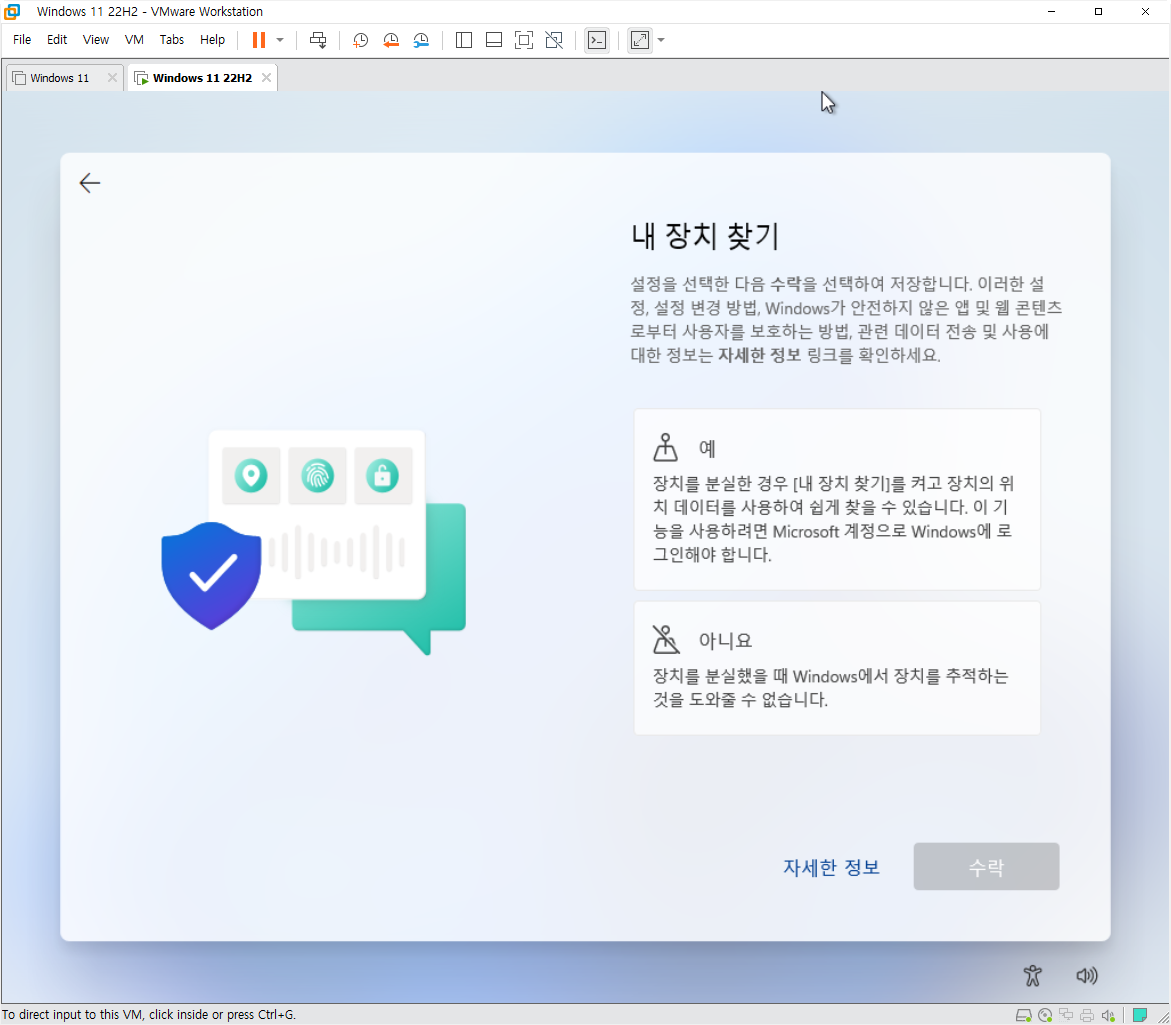Screen dimensions: 1171x1025
Task: Select the 아니요 option for Find my device
Action: point(836,668)
